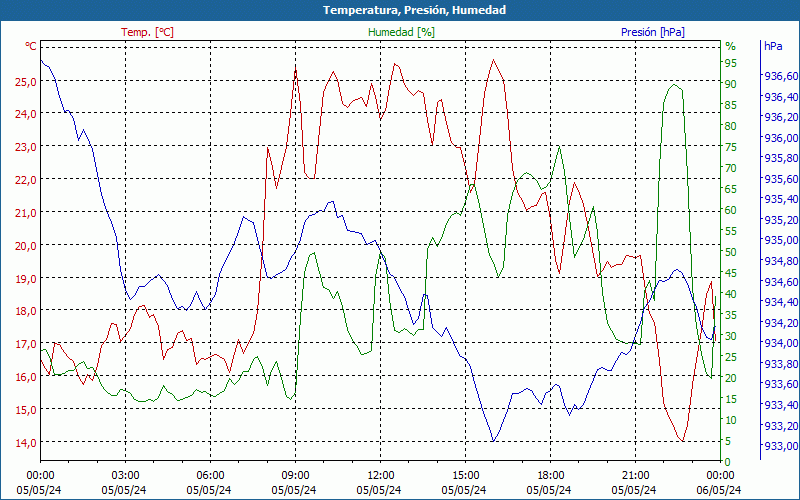Click the "15:00" time axis label

coord(464,476)
